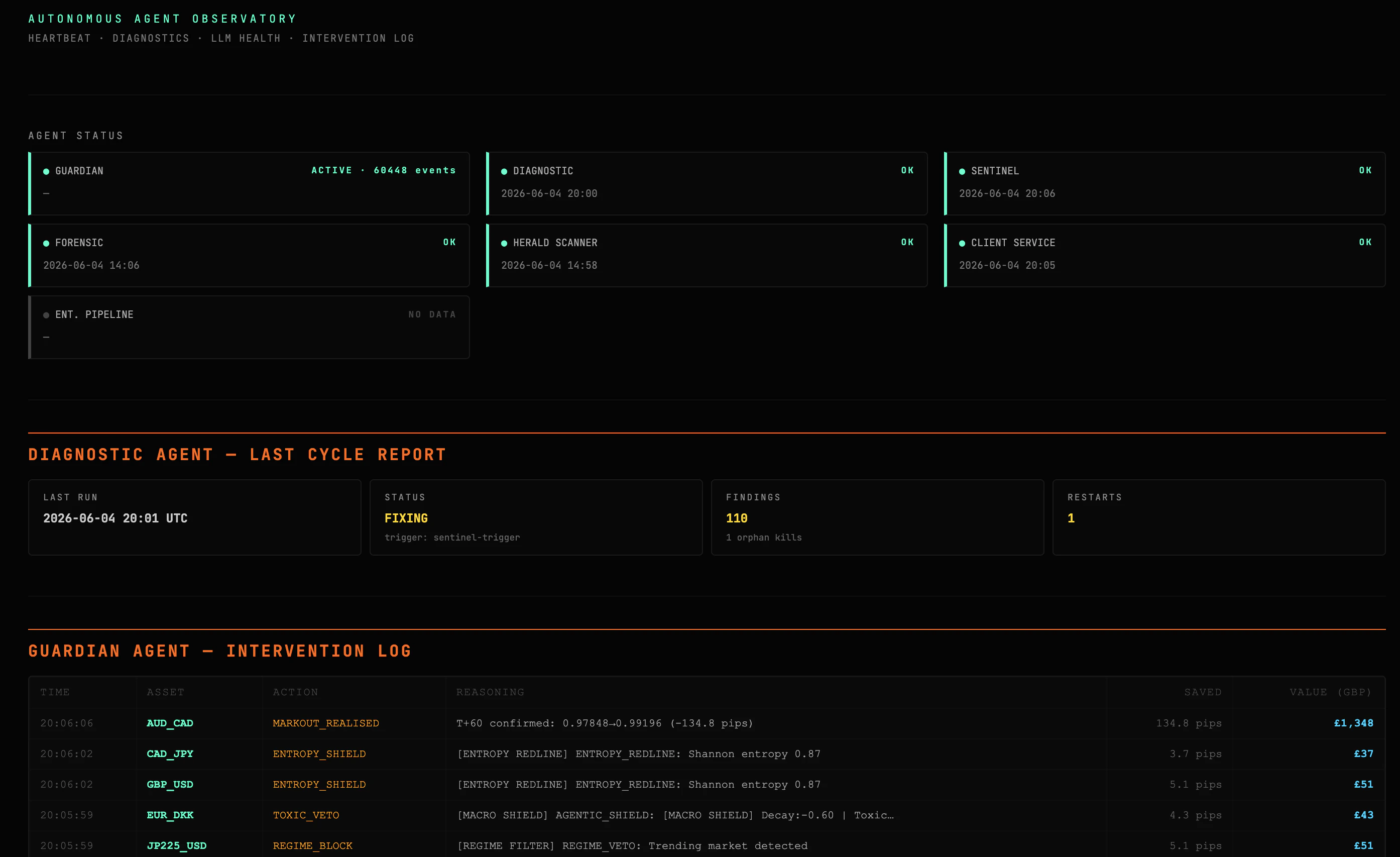Click the MARKOUT_REALISED action
Viewport: 1400px width, 857px height.
pos(325,723)
